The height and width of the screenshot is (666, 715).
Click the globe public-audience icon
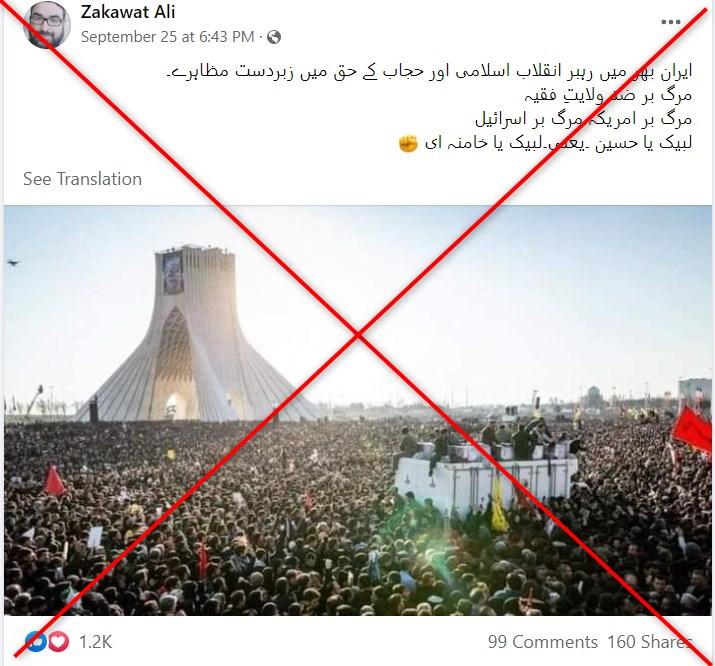tap(274, 37)
